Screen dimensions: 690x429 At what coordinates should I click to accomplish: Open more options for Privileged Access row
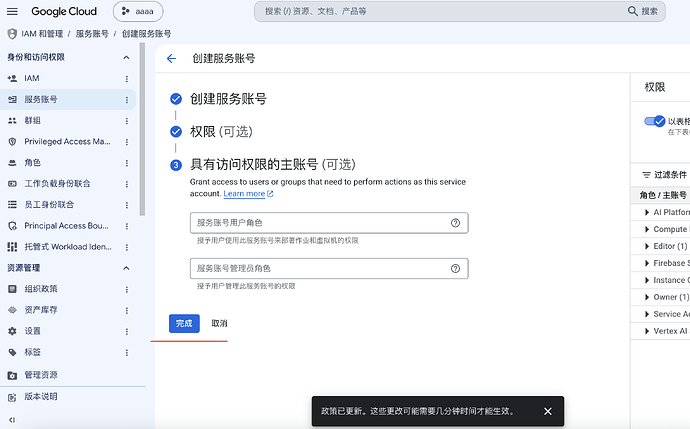127,142
